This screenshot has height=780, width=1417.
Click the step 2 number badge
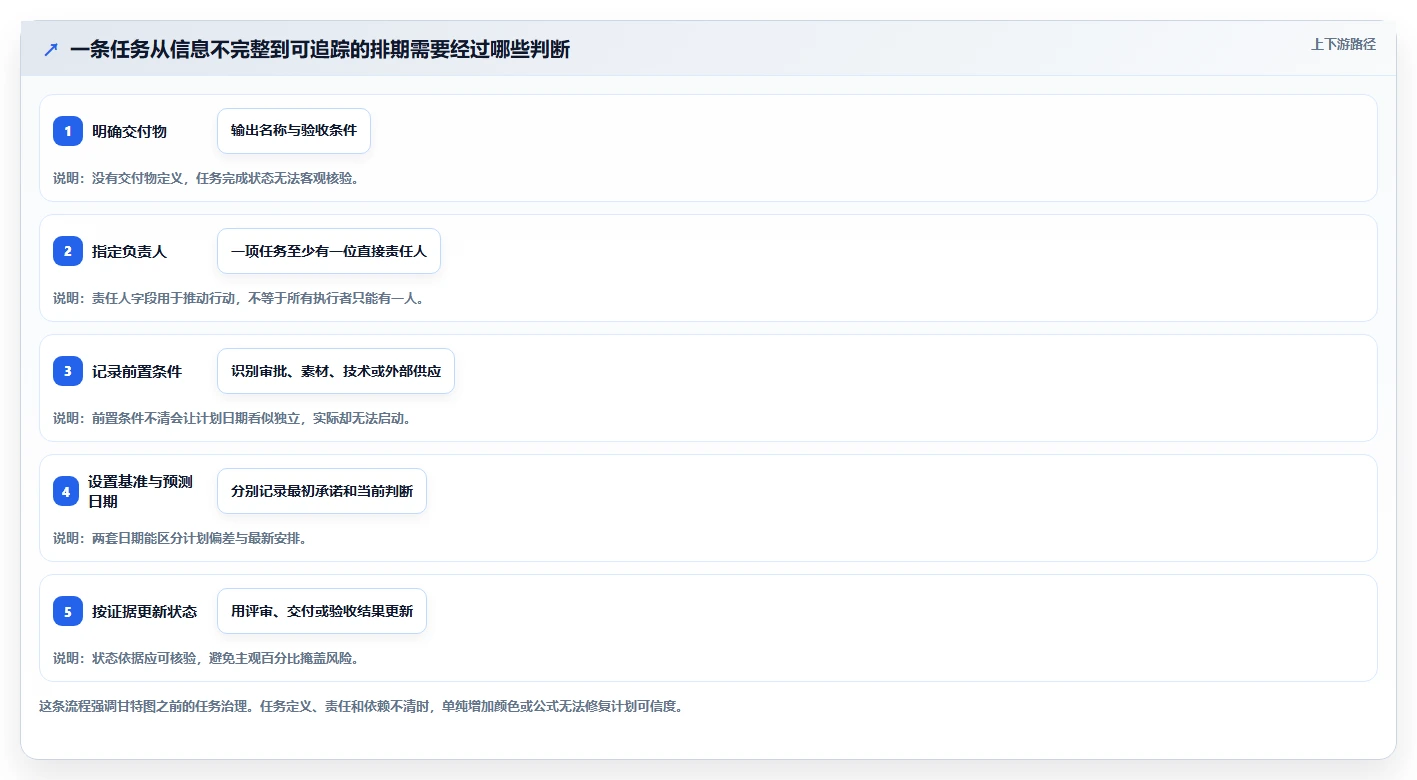(x=68, y=251)
